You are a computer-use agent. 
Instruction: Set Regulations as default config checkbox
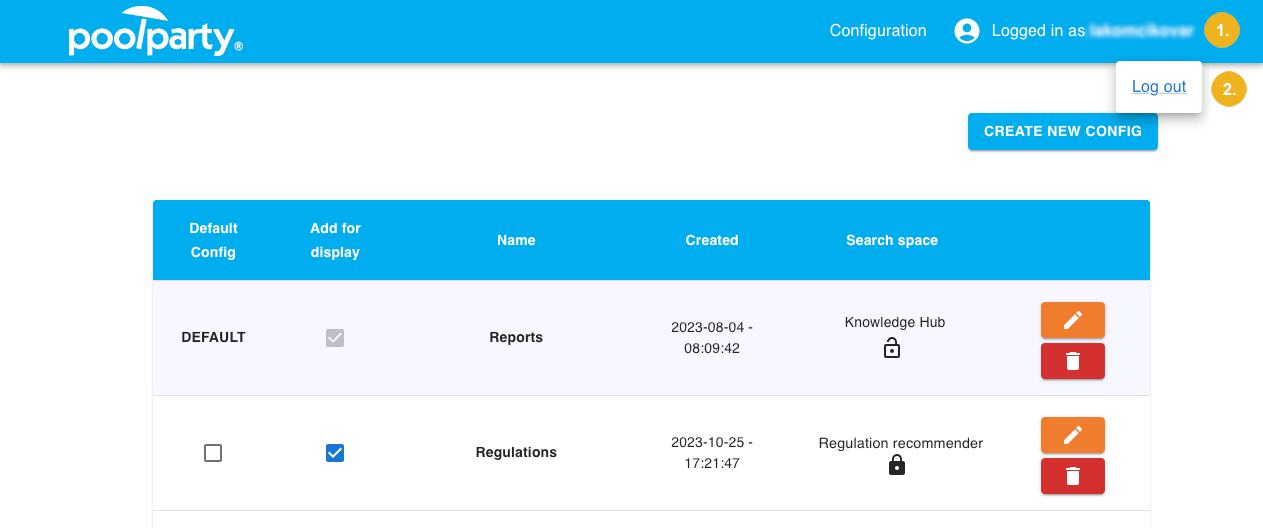tap(213, 453)
